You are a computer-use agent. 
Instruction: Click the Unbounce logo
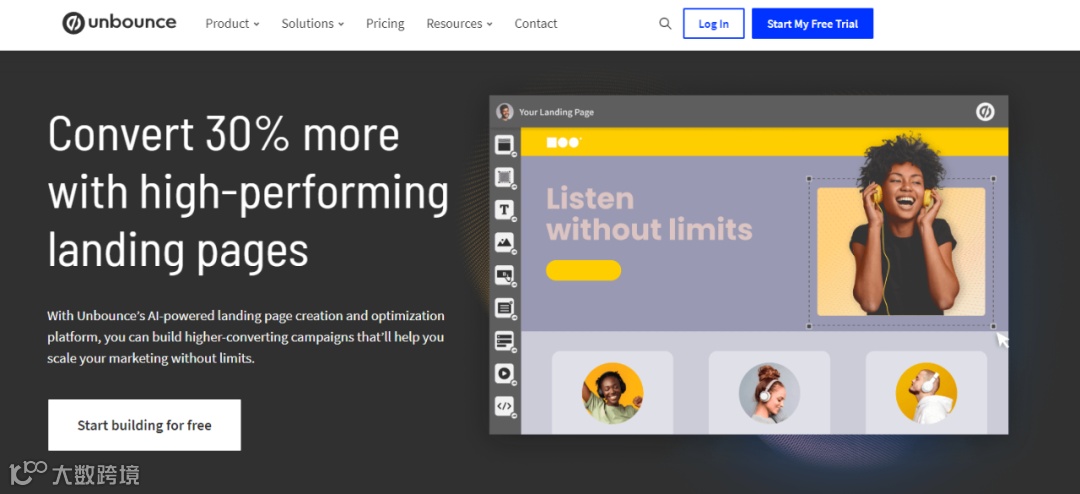(119, 23)
